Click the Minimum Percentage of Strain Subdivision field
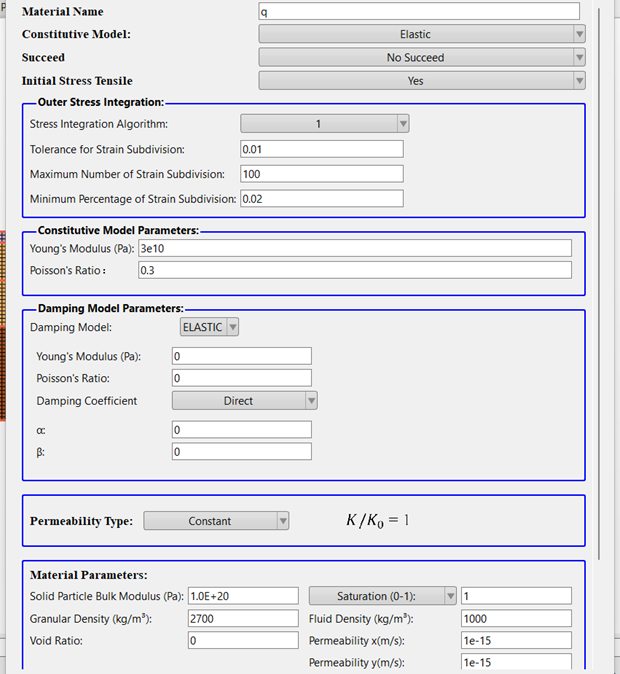Screen dimensions: 620x674 tap(322, 199)
